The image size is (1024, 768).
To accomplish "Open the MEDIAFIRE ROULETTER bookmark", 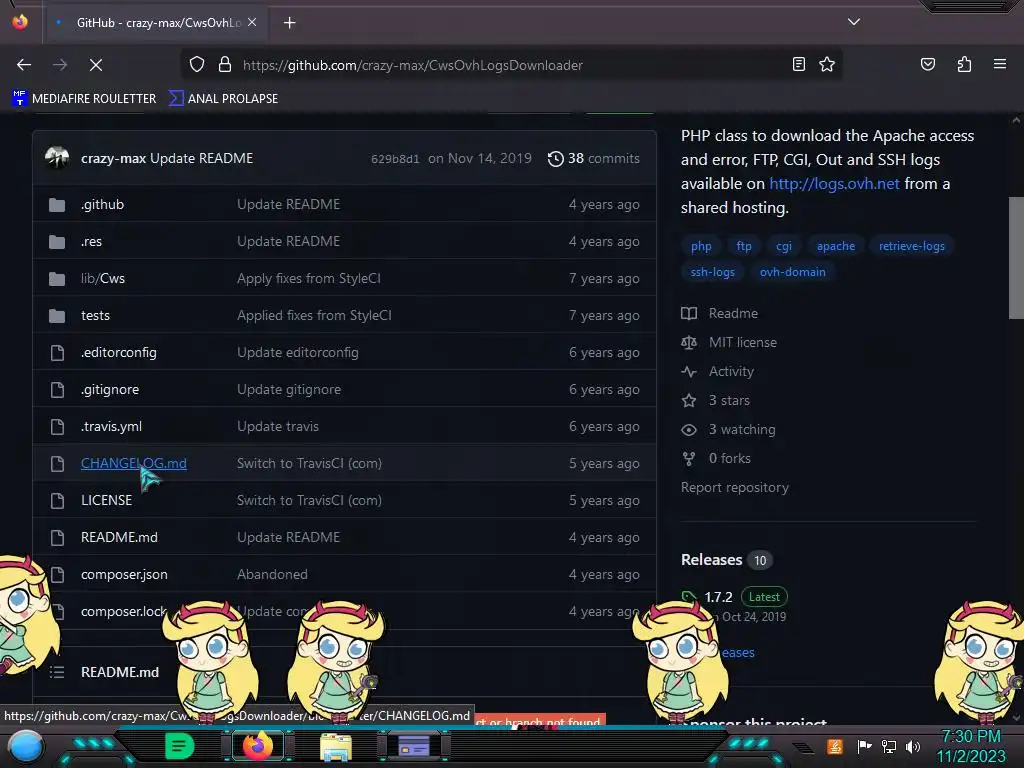I will coord(84,99).
